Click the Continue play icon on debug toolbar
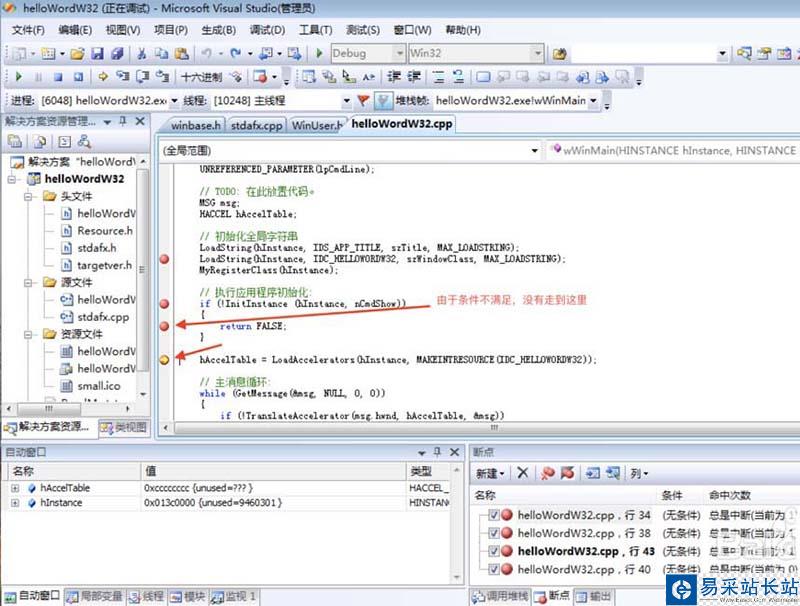 [19, 77]
